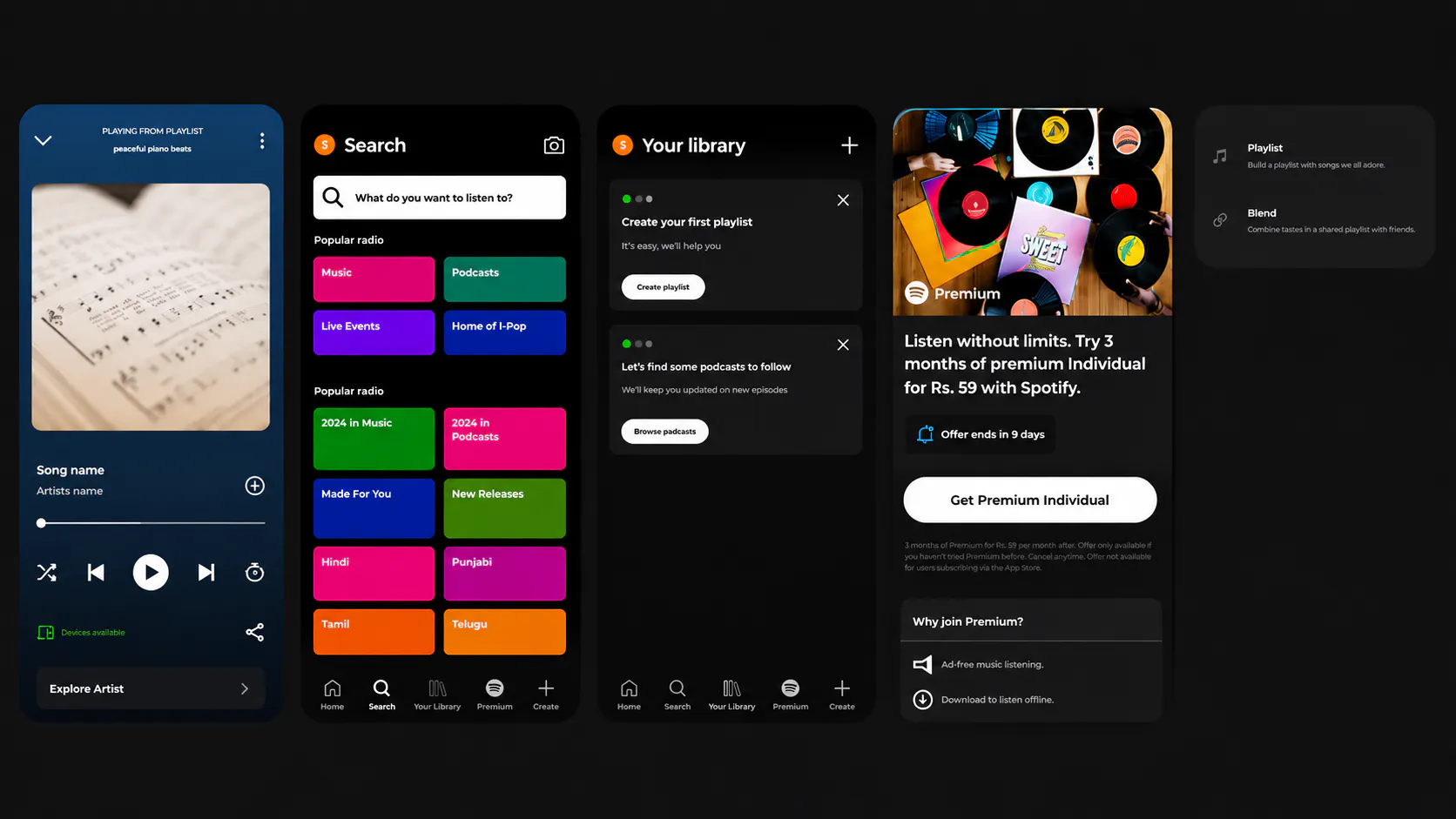Open 2024 in Podcasts tile
This screenshot has width=1456, height=819.
(505, 439)
